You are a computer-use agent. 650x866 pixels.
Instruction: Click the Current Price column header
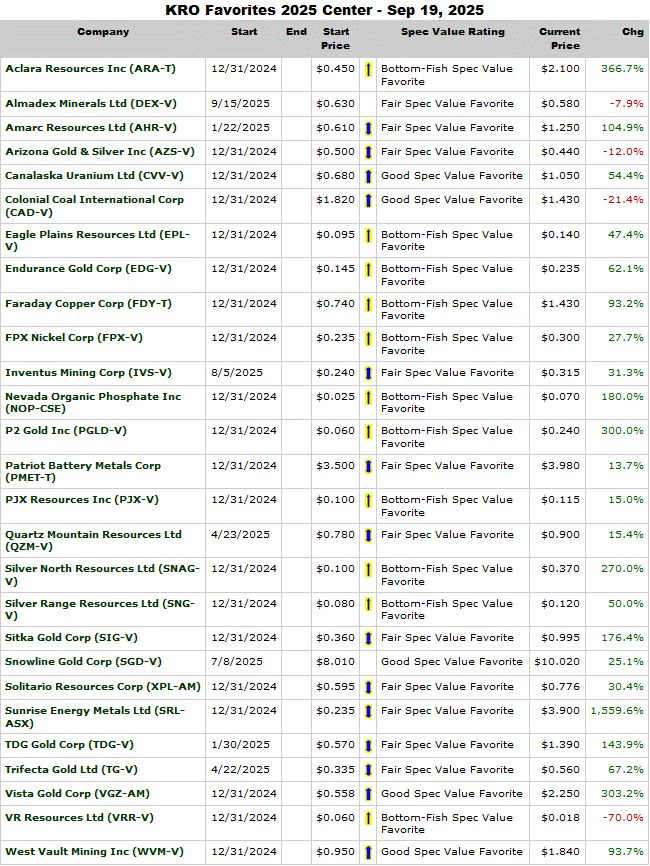point(559,39)
